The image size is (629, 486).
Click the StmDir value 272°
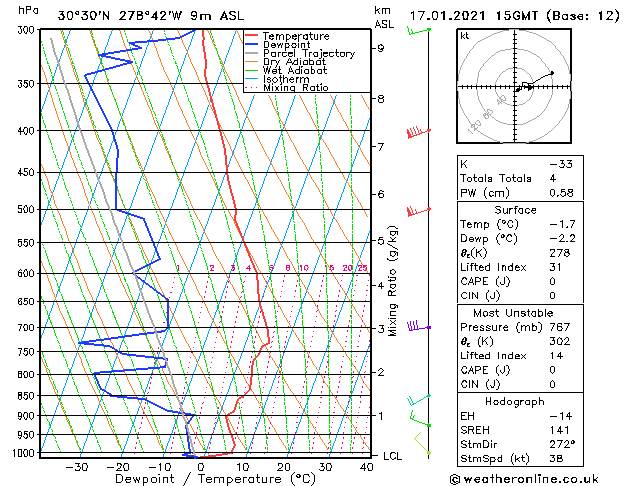(562, 444)
